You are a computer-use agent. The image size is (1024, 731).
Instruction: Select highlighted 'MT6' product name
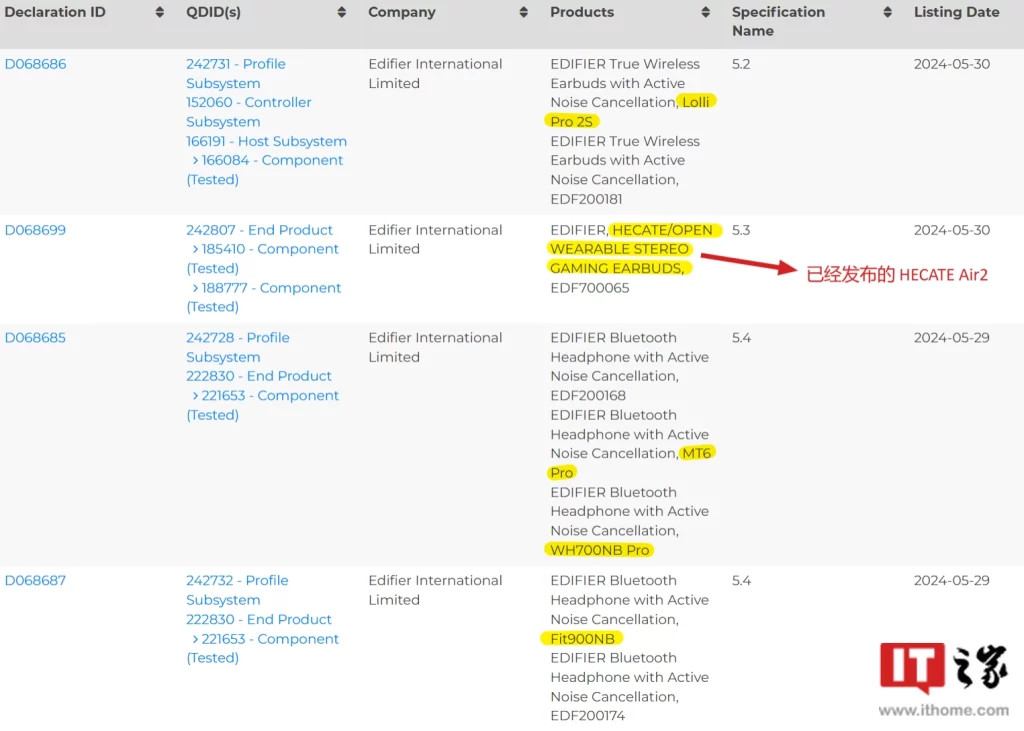pyautogui.click(x=696, y=453)
